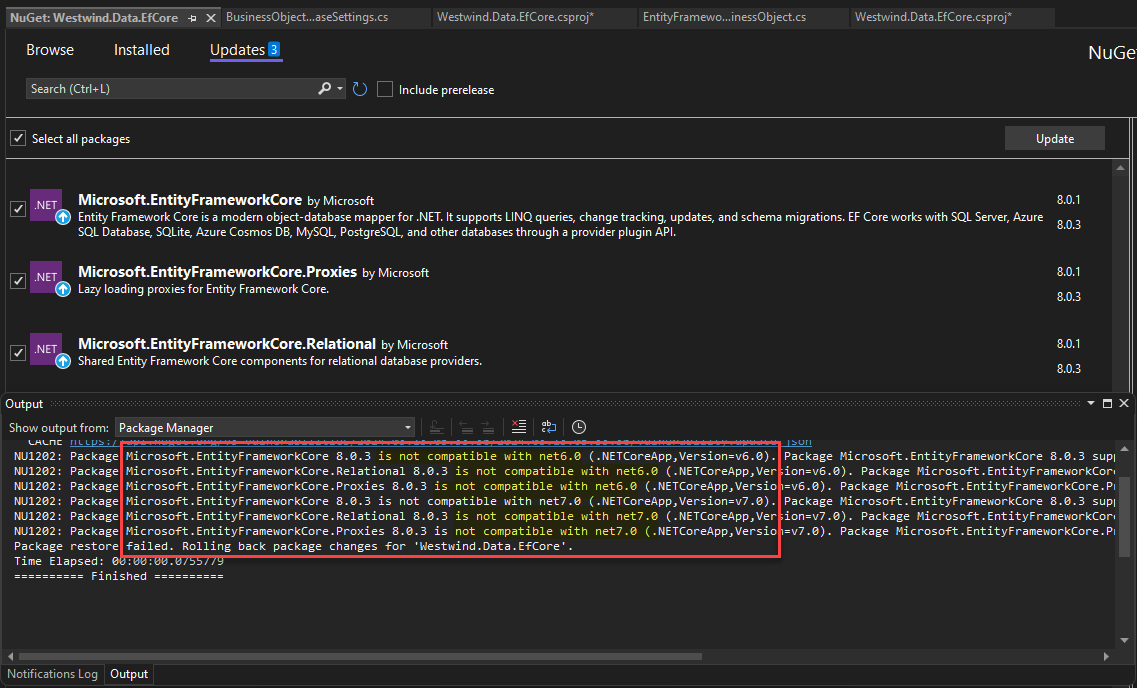The image size is (1137, 688).
Task: Switch to Notifications Log tab
Action: (x=52, y=674)
